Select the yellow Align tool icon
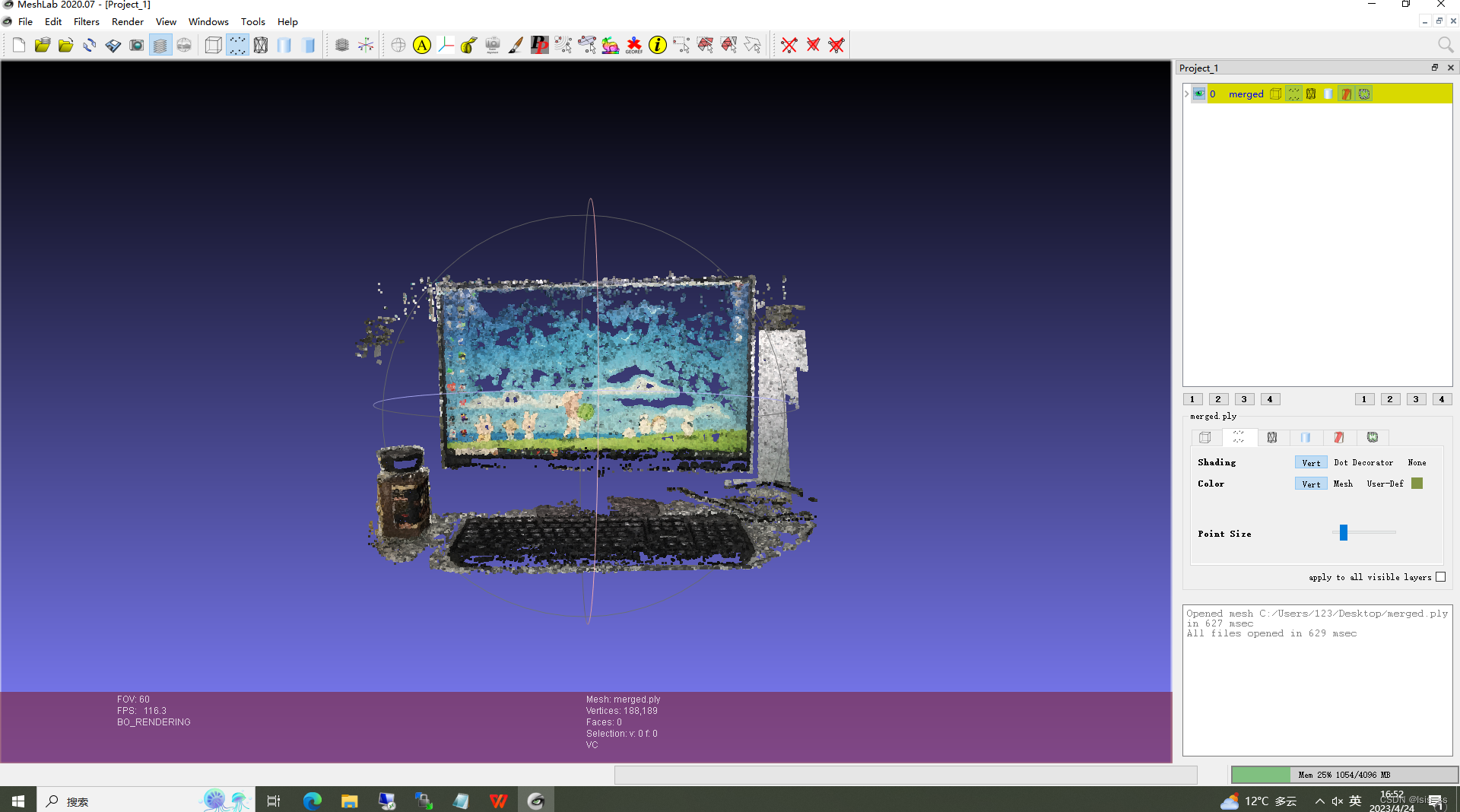This screenshot has height=812, width=1460. tap(422, 46)
